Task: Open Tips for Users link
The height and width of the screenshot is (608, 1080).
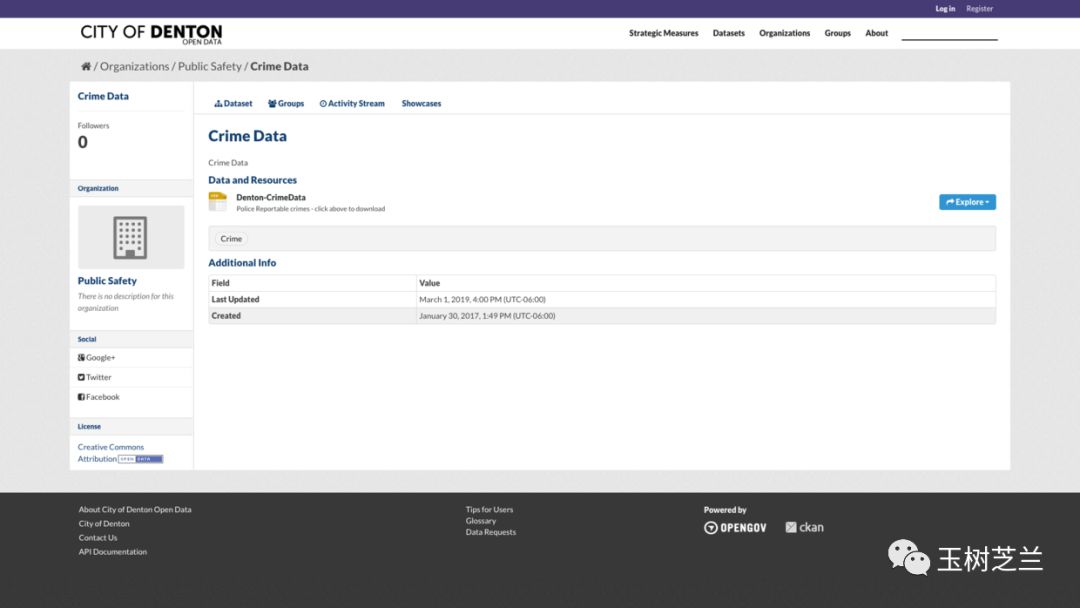Action: pyautogui.click(x=489, y=510)
